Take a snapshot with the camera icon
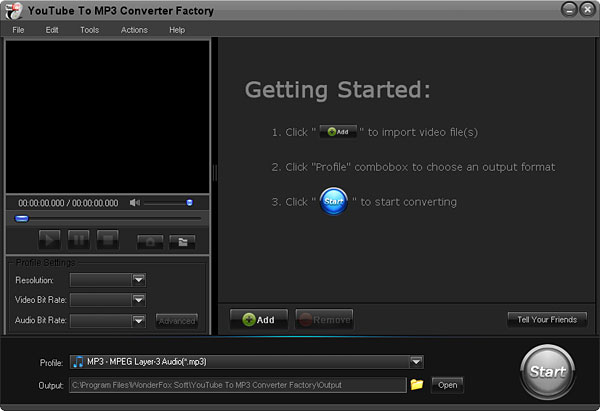The image size is (600, 411). tap(150, 242)
